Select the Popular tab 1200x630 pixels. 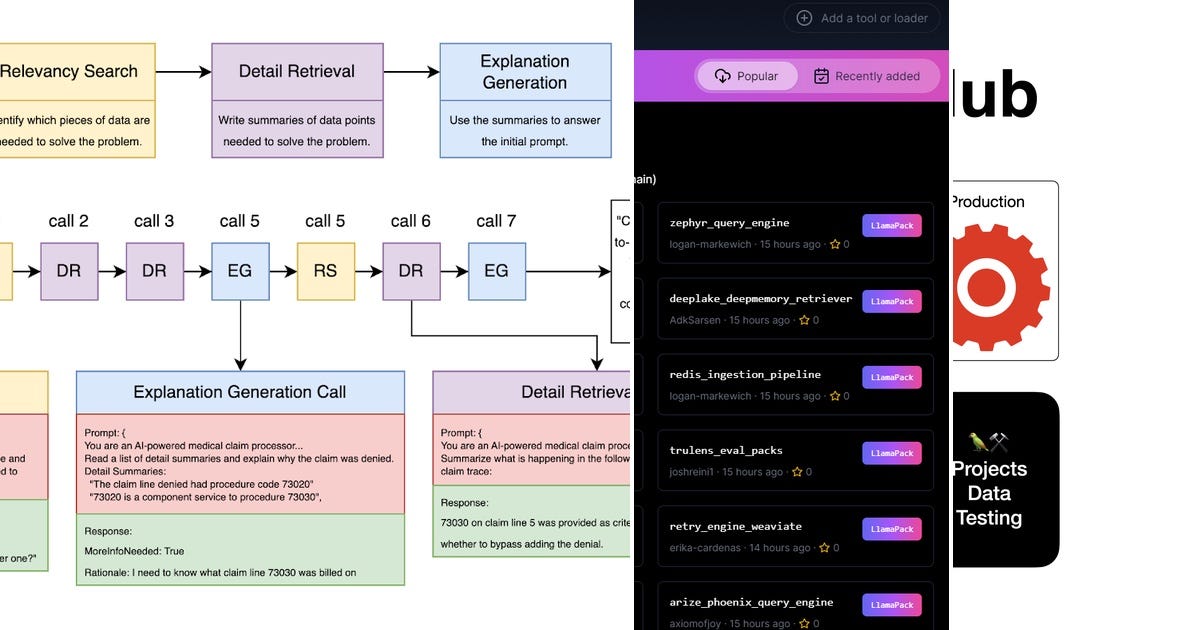746,75
